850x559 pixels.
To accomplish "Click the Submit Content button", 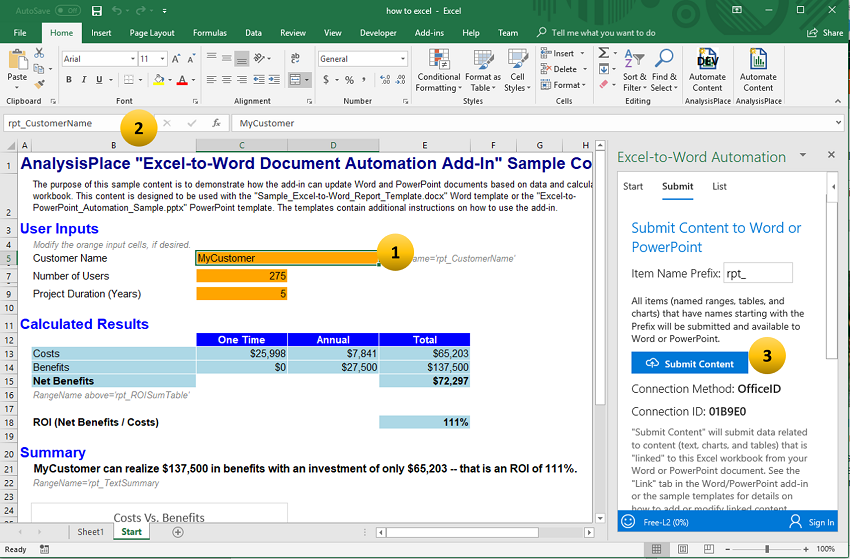I will tap(689, 363).
